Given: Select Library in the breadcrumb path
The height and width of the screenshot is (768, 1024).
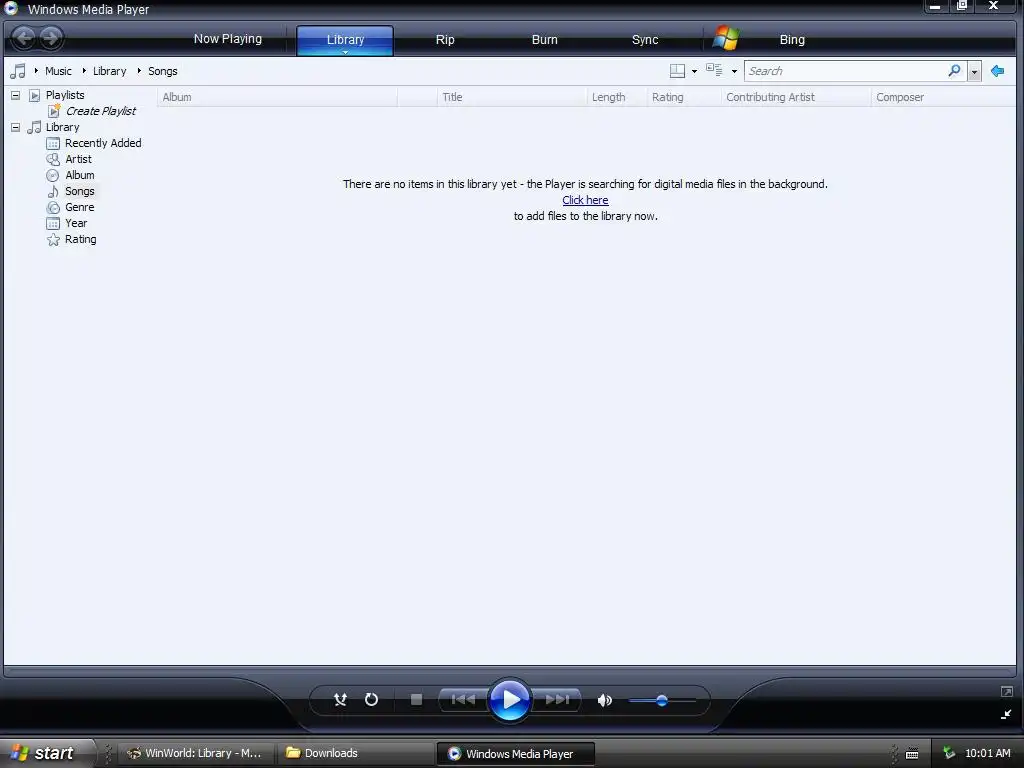Looking at the screenshot, I should point(109,71).
